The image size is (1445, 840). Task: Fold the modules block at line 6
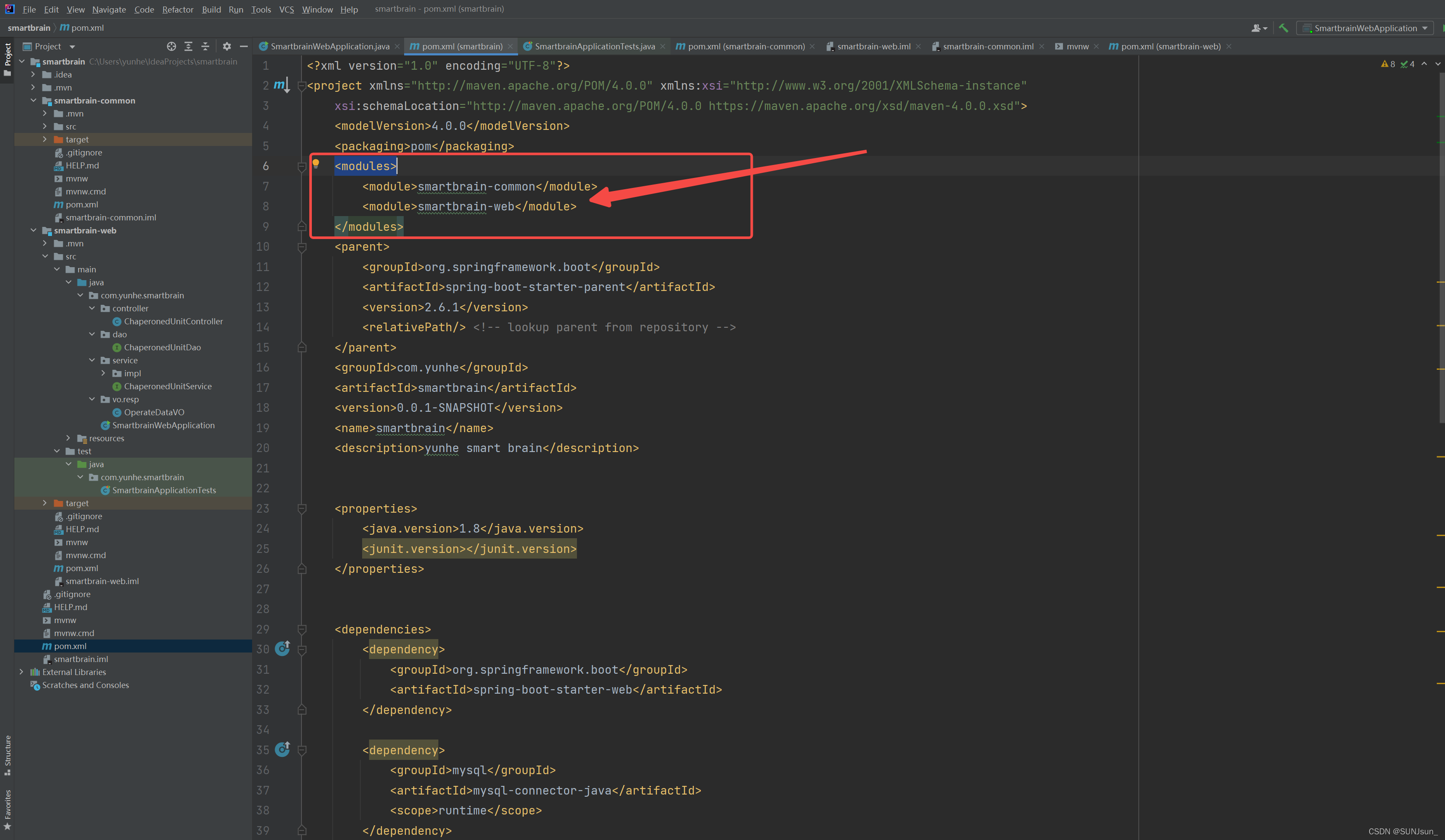pyautogui.click(x=302, y=167)
